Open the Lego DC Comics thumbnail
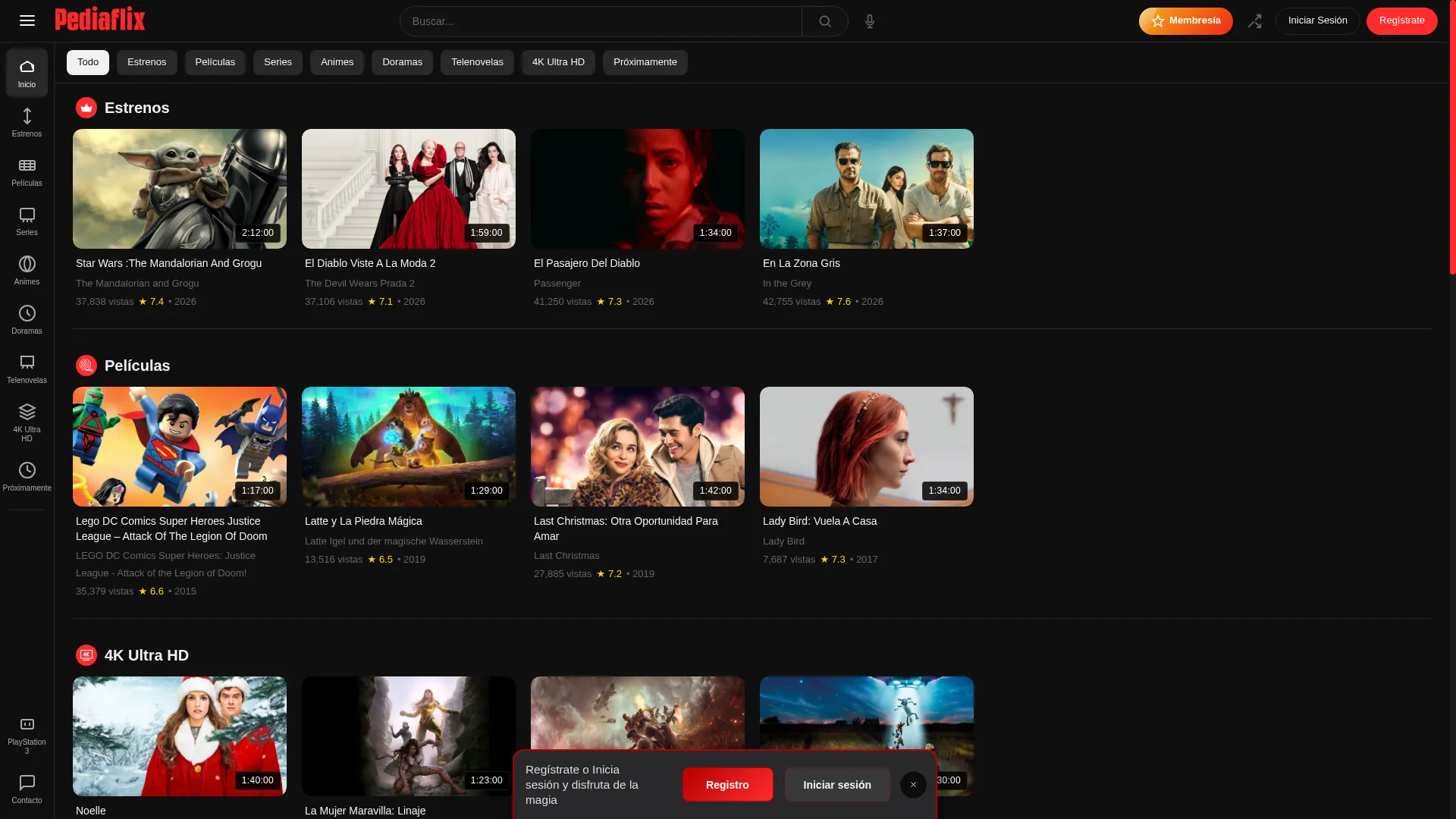The height and width of the screenshot is (819, 1456). tap(180, 447)
